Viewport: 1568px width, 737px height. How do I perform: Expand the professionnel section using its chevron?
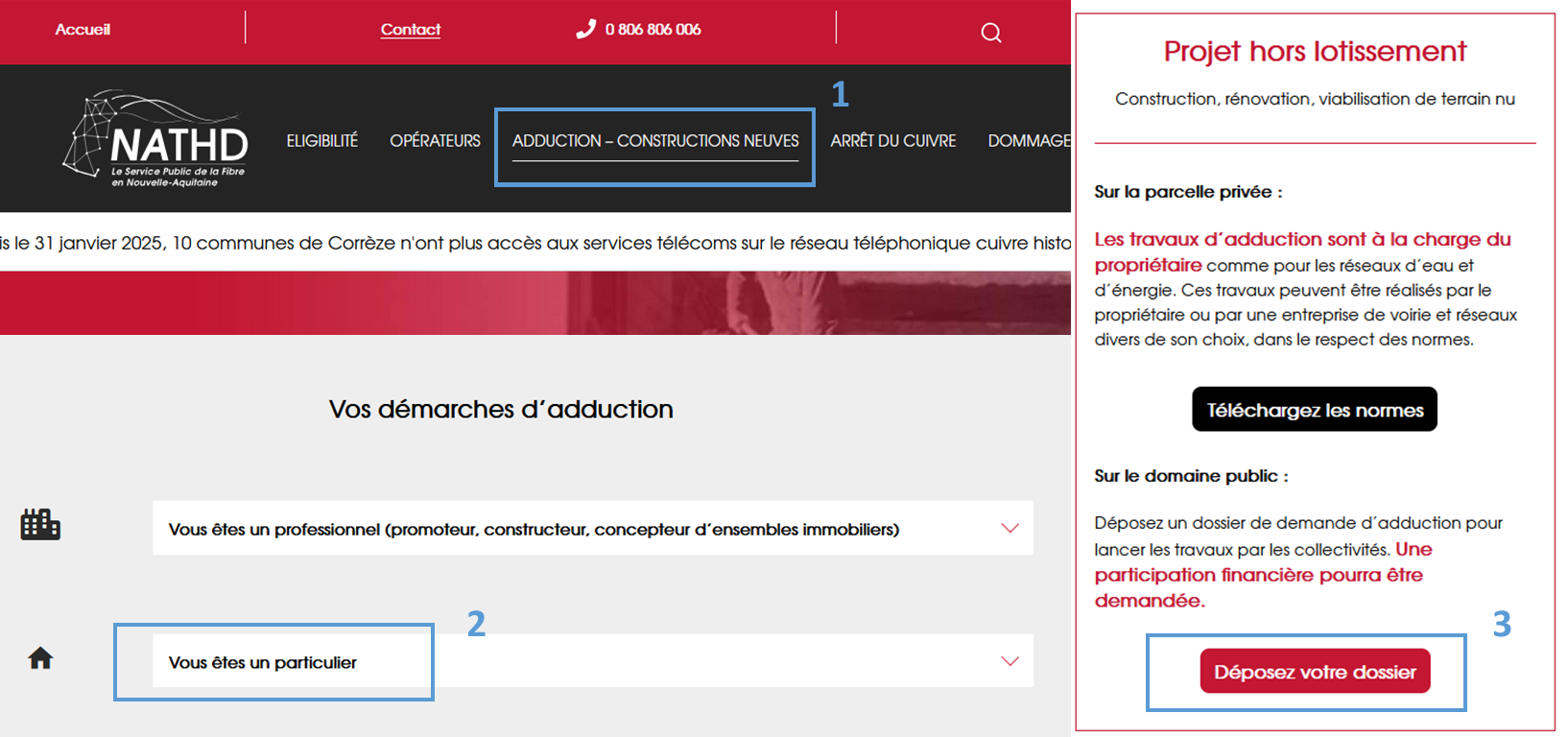click(x=1010, y=528)
